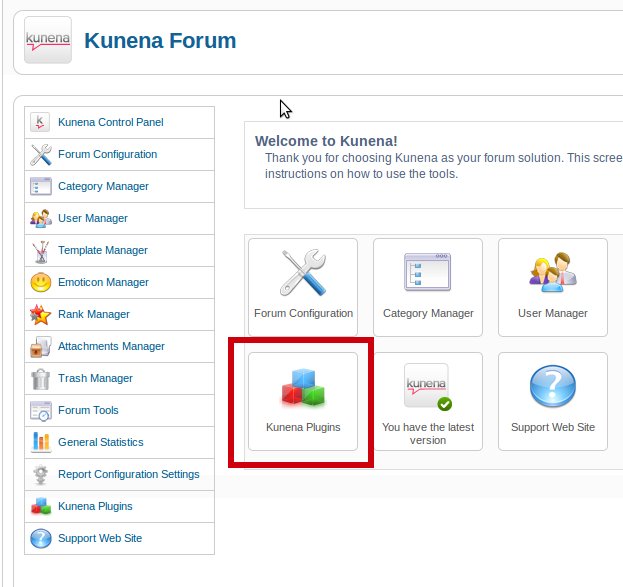Open Emoticon Manager text link

tap(103, 282)
